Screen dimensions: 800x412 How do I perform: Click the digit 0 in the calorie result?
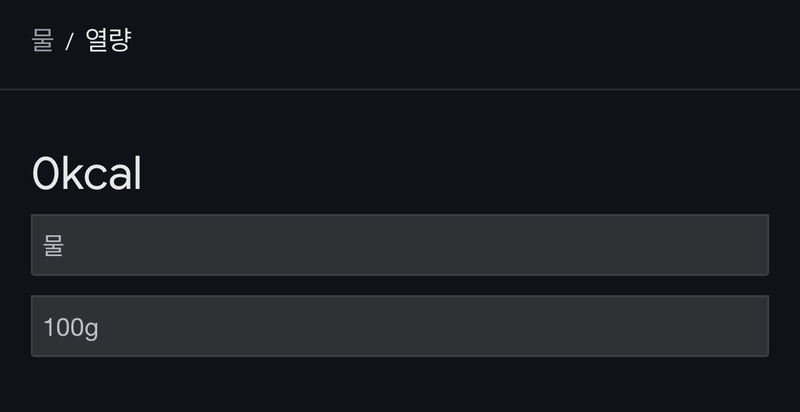tap(43, 174)
